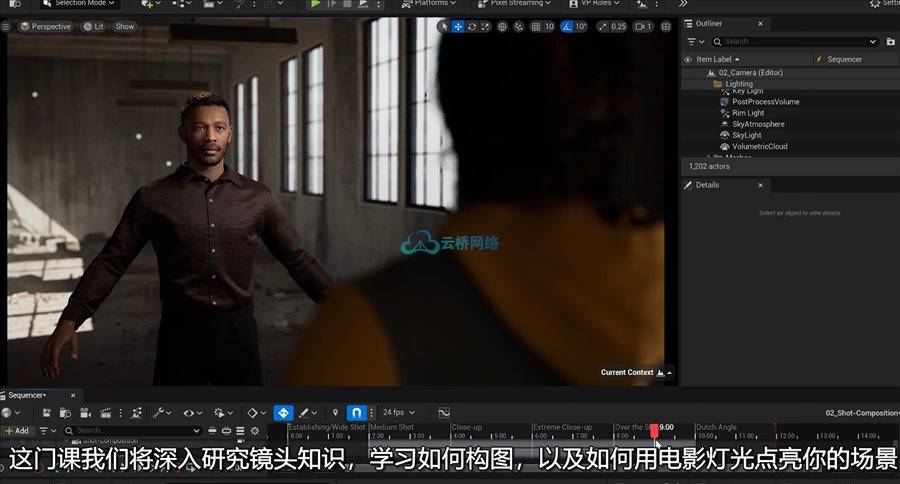The image size is (900, 484).
Task: Browse to sequence in Content Browser
Action: pyautogui.click(x=65, y=413)
